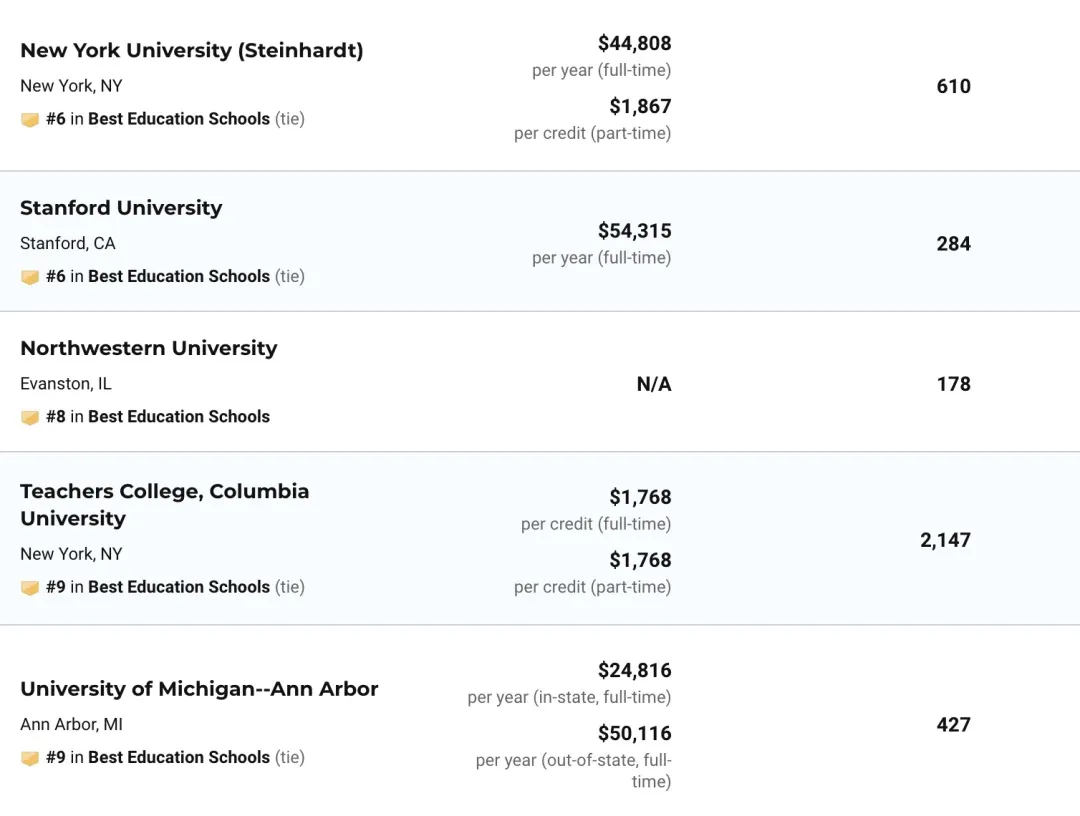This screenshot has width=1080, height=816.
Task: Click Best Education Schools link under Michigan
Action: click(x=179, y=757)
